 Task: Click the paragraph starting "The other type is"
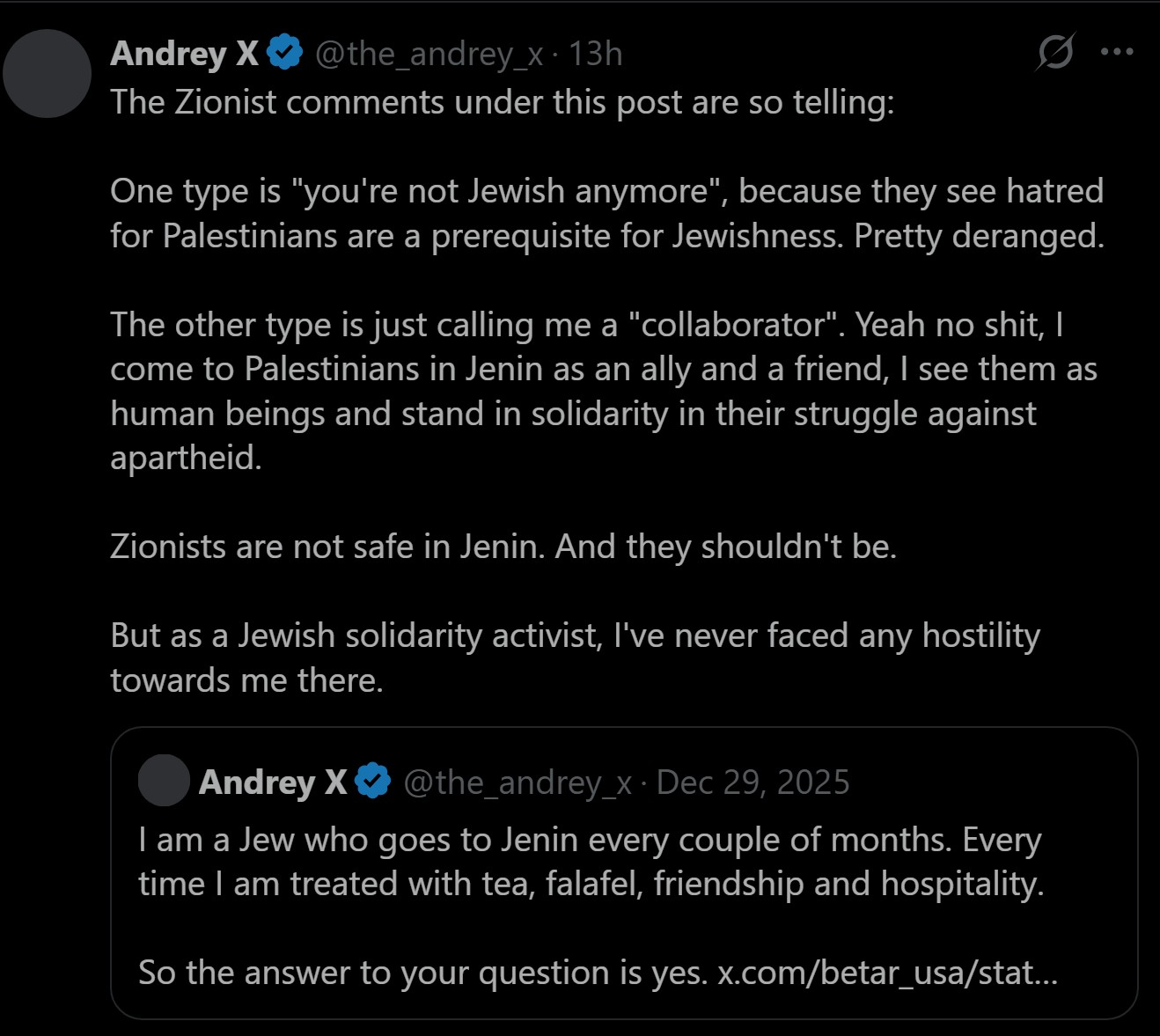603,391
